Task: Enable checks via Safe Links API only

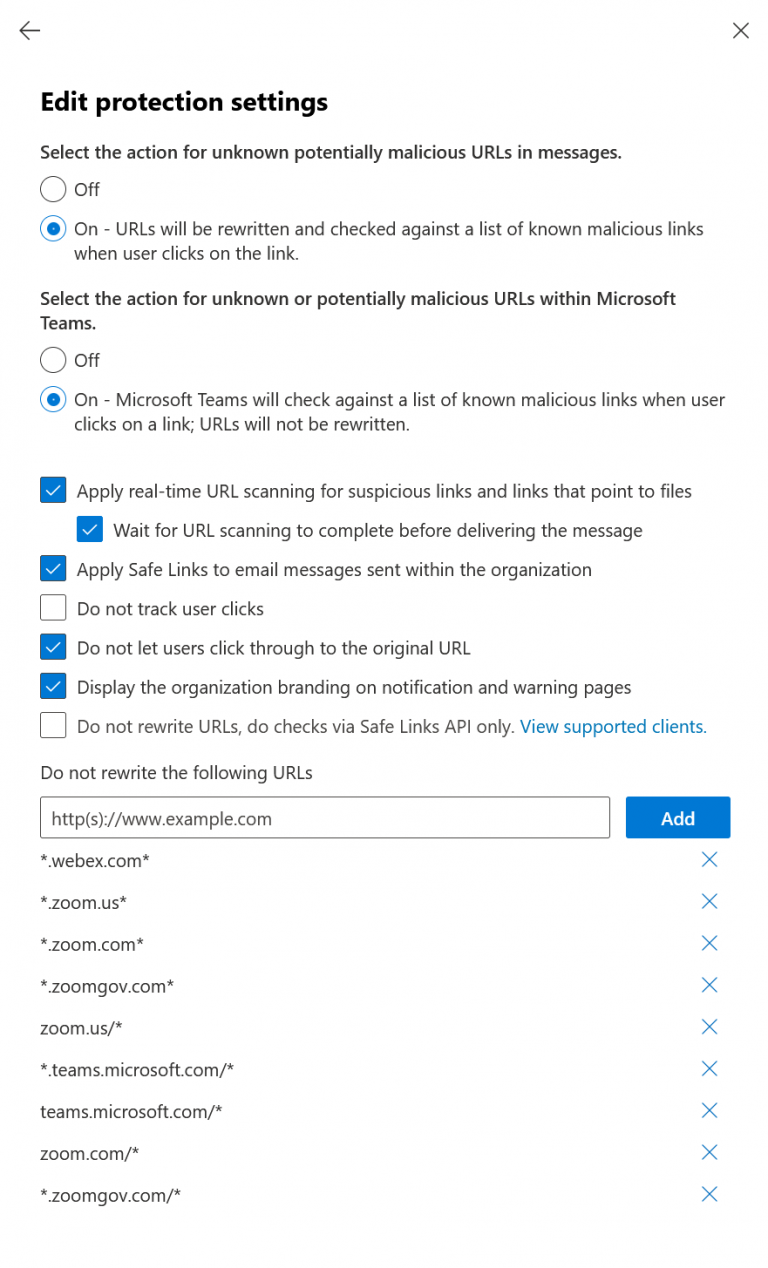Action: (x=53, y=724)
